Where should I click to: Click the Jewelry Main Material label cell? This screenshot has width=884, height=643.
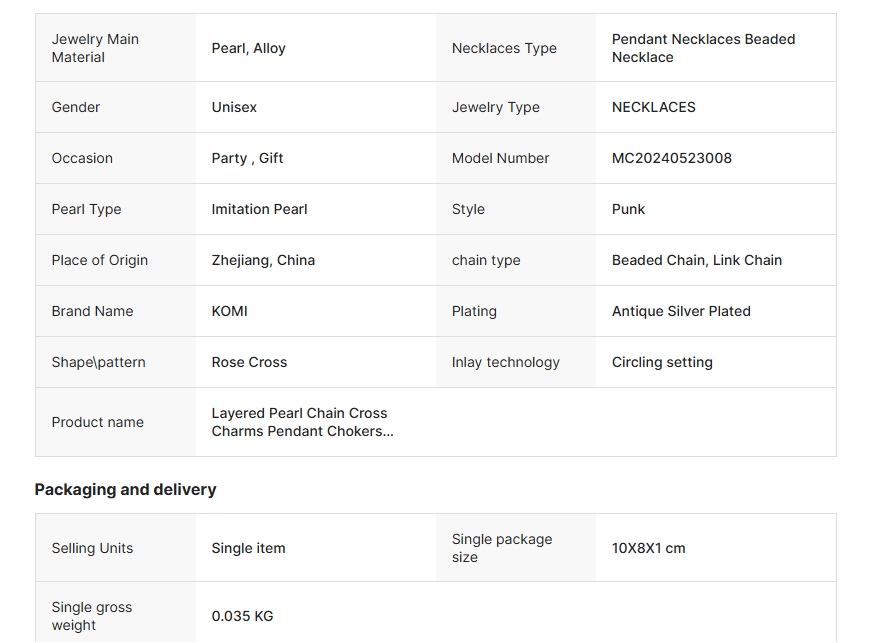coord(95,48)
